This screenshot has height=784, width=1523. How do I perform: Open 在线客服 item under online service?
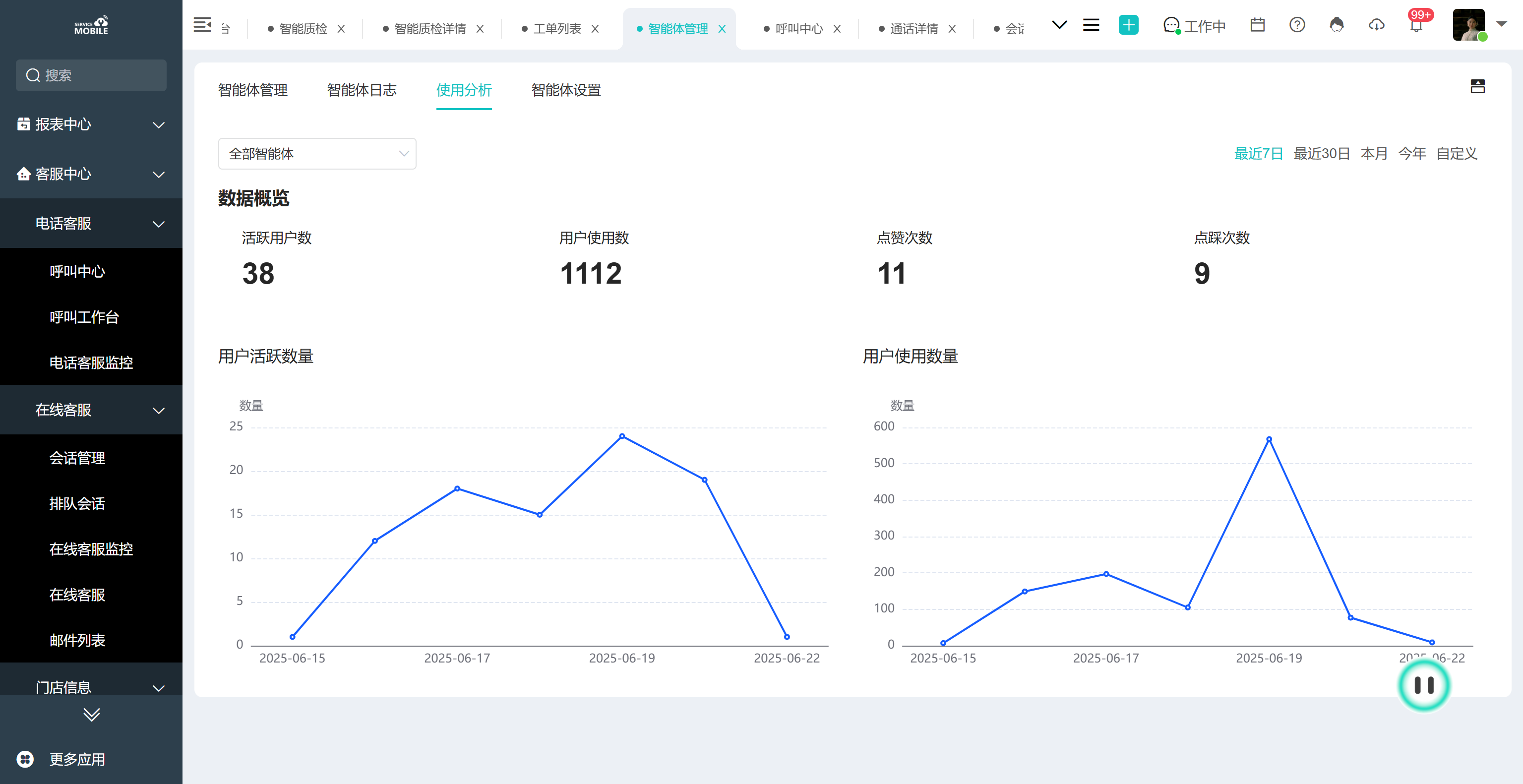tap(77, 594)
